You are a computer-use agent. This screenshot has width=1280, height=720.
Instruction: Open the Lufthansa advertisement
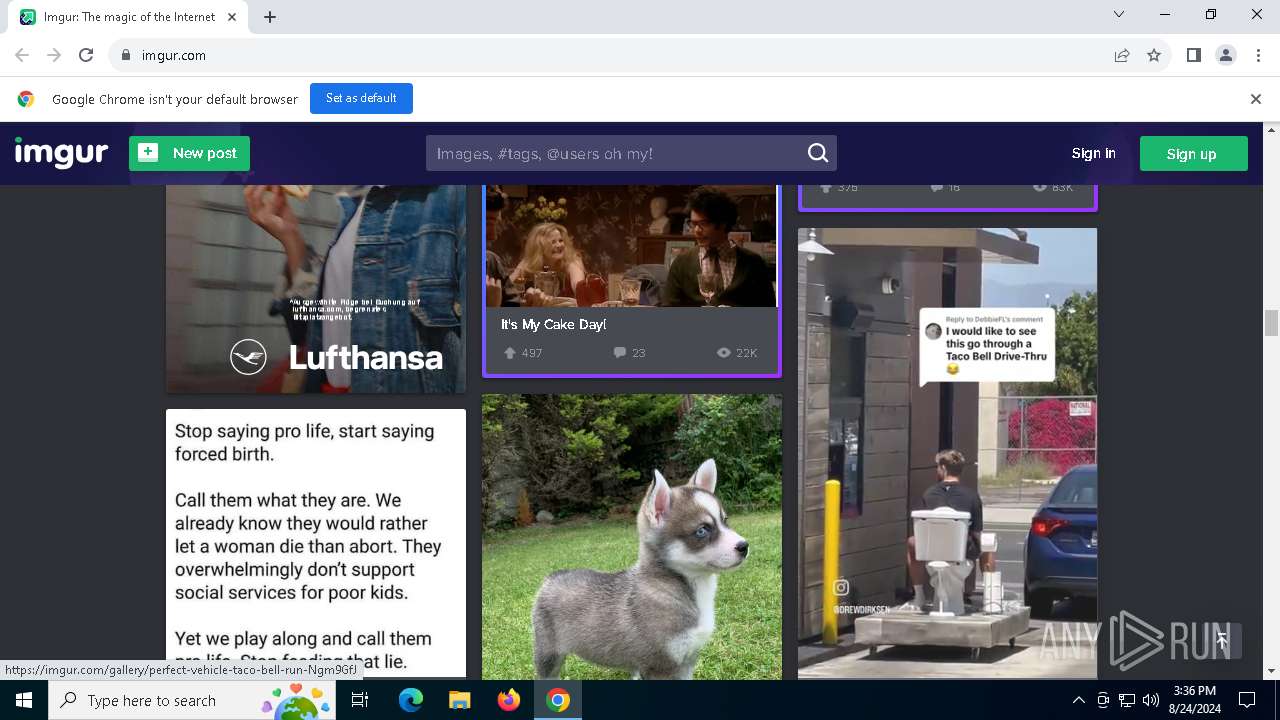[x=316, y=289]
